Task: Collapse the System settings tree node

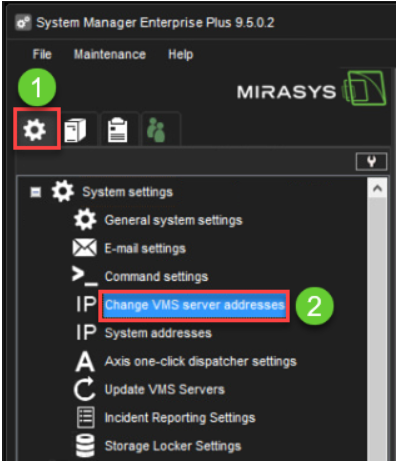Action: (x=35, y=192)
